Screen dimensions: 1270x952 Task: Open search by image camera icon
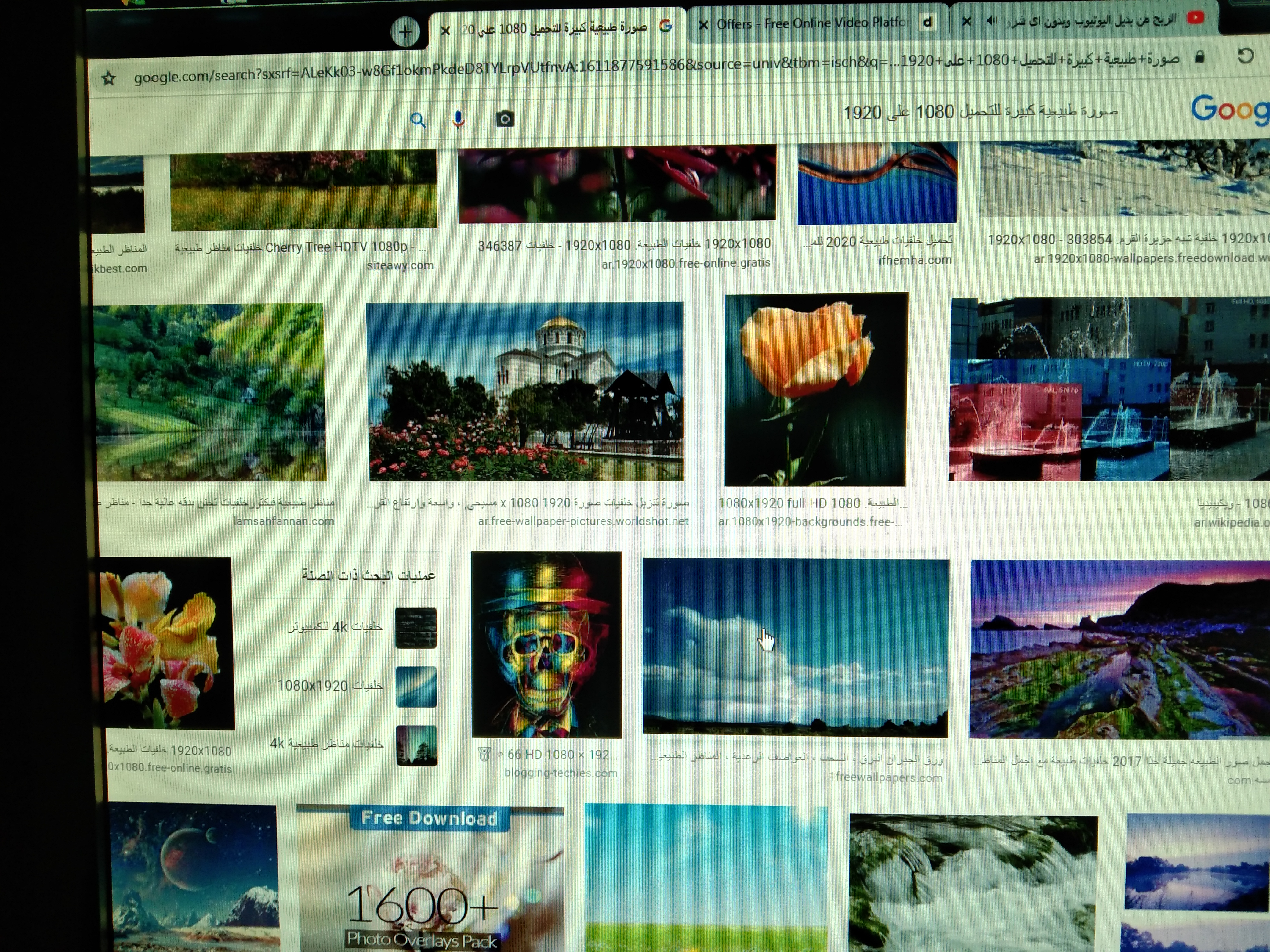(505, 119)
